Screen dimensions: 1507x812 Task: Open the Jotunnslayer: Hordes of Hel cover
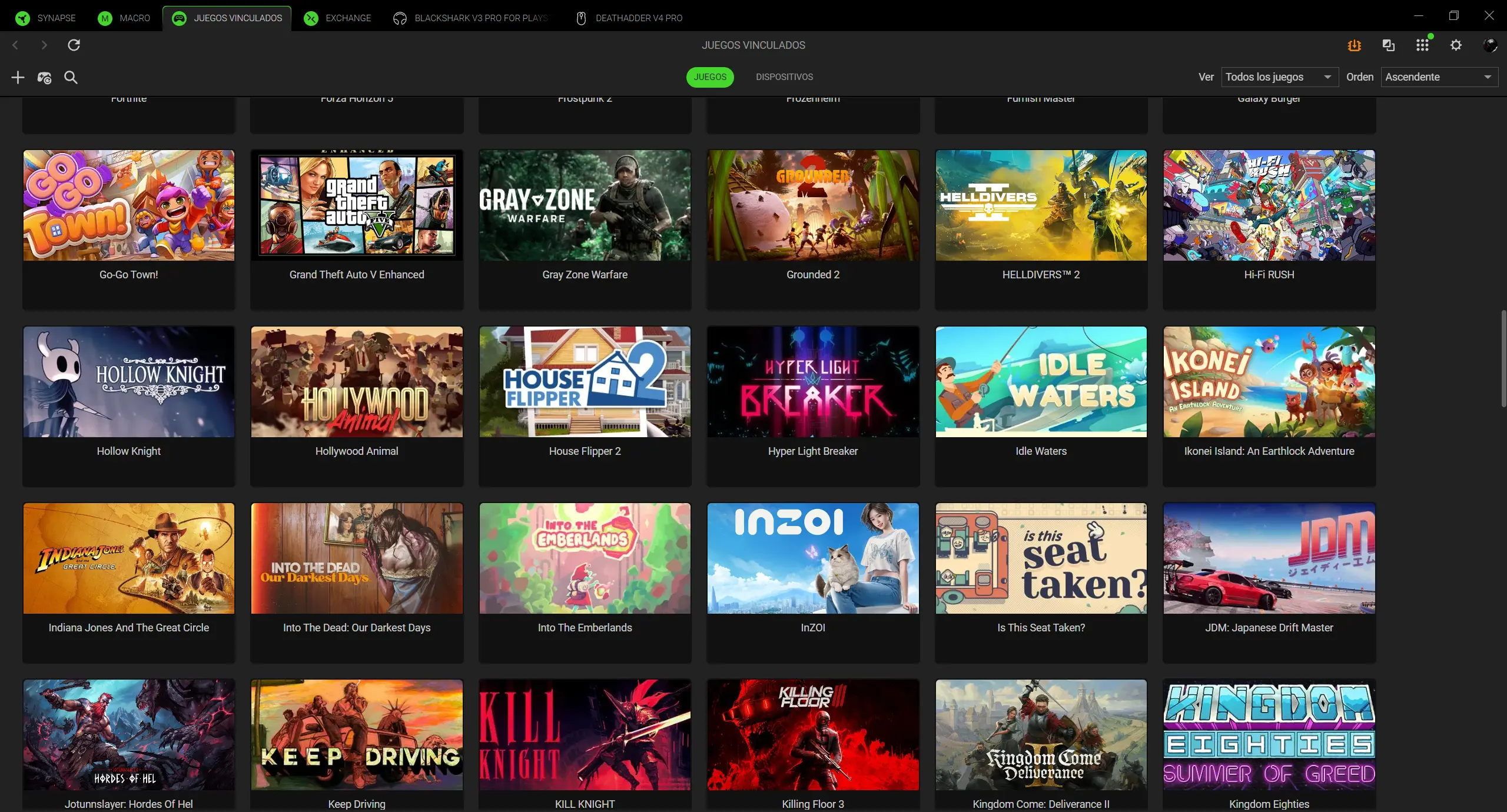(129, 735)
